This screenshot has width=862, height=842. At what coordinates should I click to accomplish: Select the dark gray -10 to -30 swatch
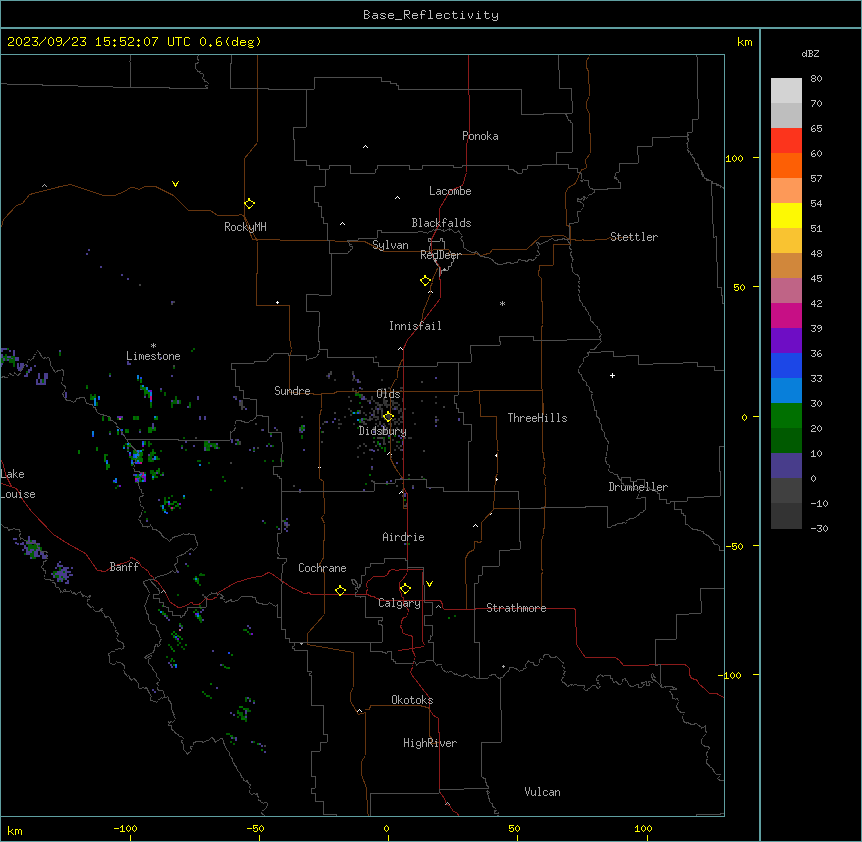point(786,516)
